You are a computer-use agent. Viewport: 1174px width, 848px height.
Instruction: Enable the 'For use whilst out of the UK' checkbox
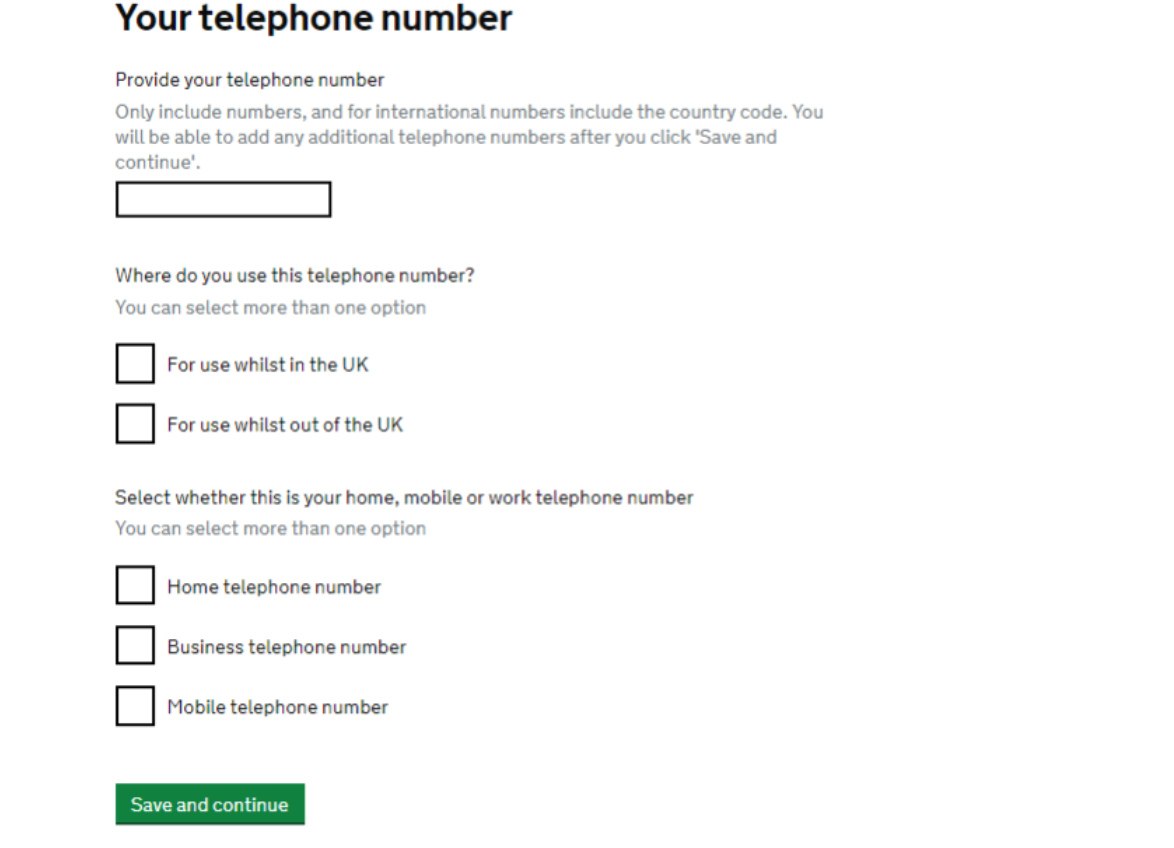pos(135,424)
